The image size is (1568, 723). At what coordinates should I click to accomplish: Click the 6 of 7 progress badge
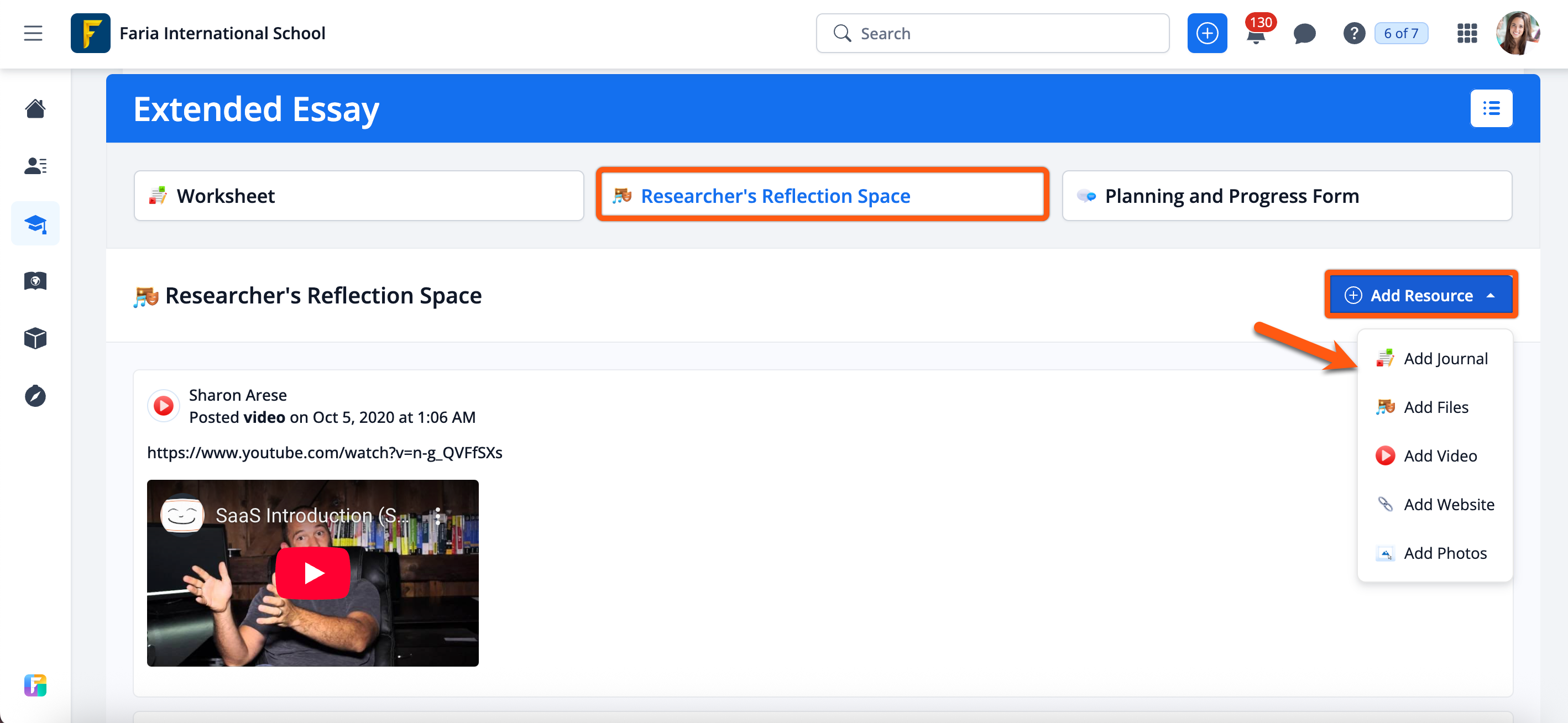(x=1400, y=34)
